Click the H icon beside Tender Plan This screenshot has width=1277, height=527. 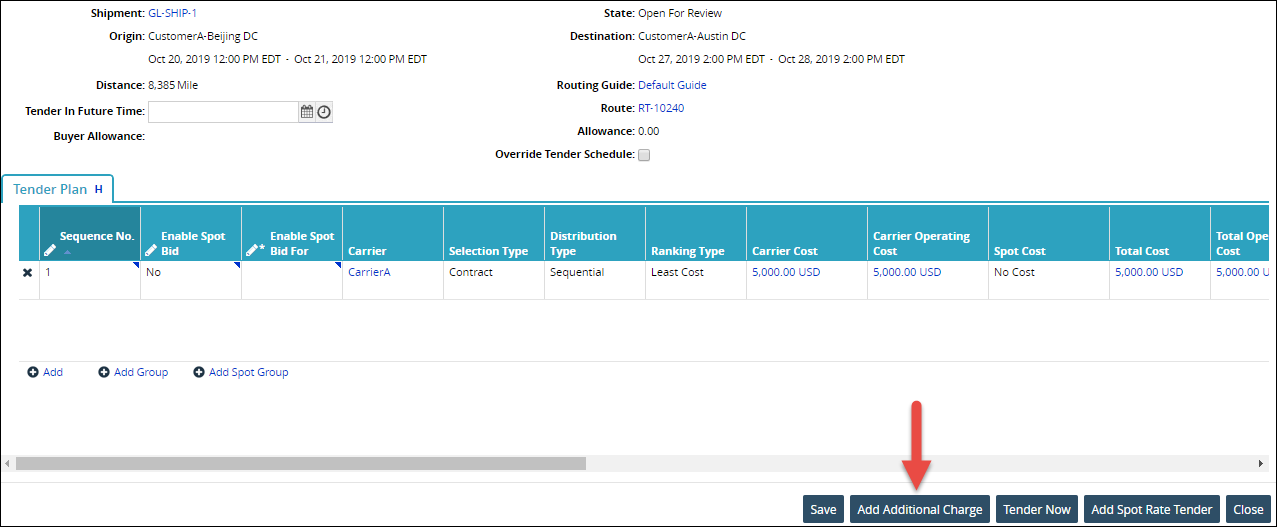99,189
